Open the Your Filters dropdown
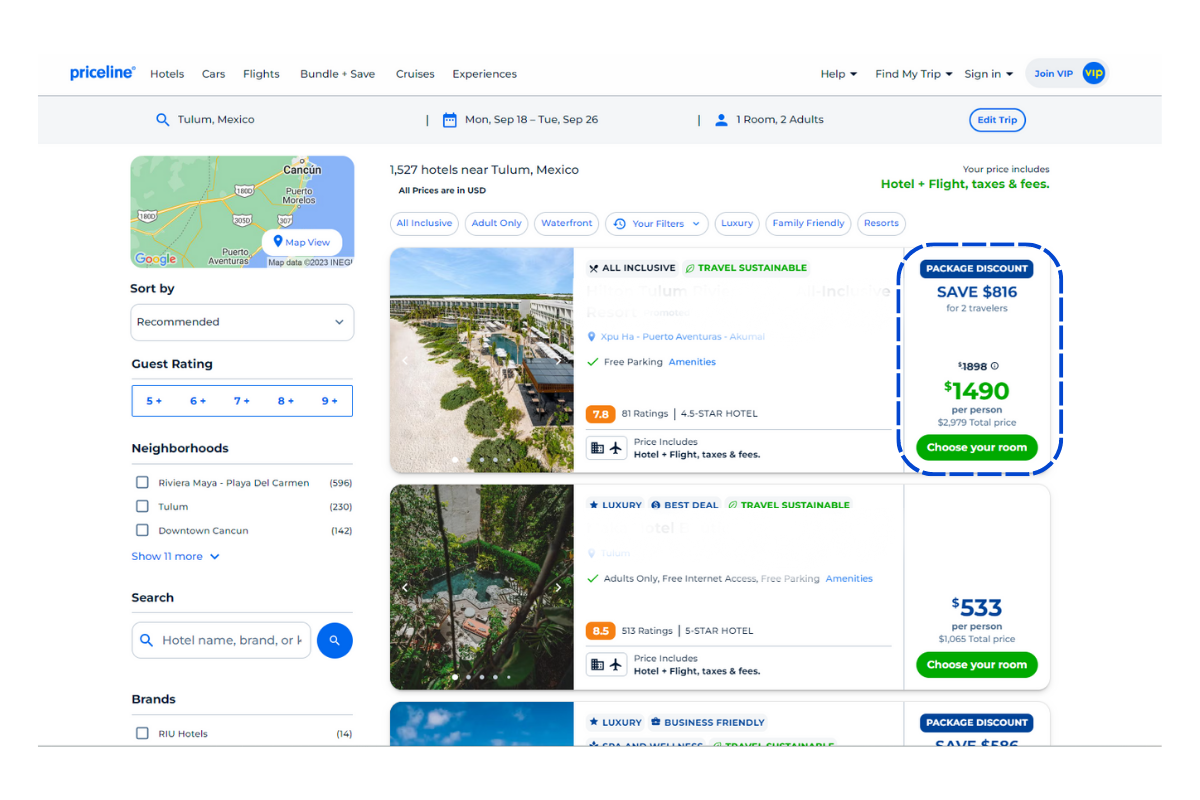The height and width of the screenshot is (800, 1200). pyautogui.click(x=657, y=224)
